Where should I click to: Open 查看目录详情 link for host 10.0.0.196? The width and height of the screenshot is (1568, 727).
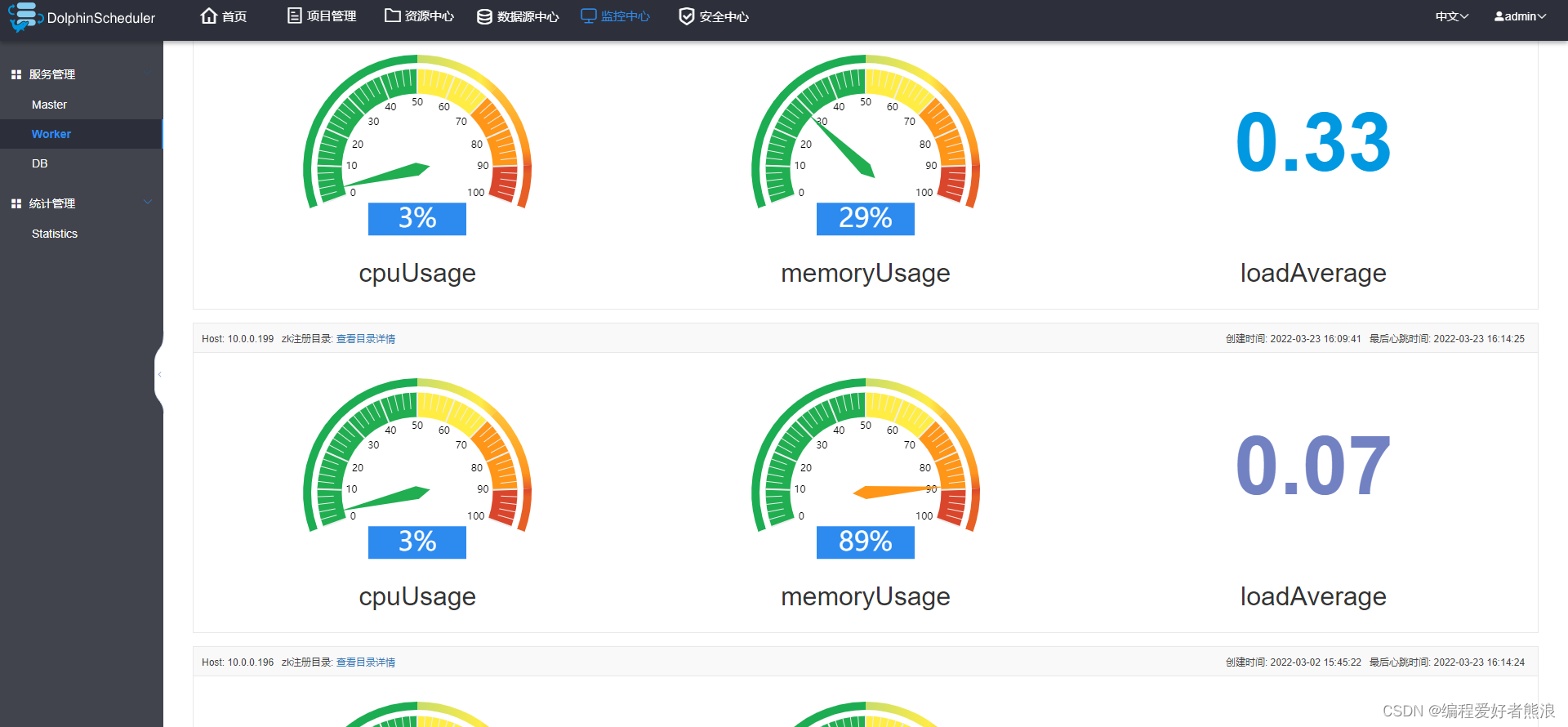(x=366, y=662)
